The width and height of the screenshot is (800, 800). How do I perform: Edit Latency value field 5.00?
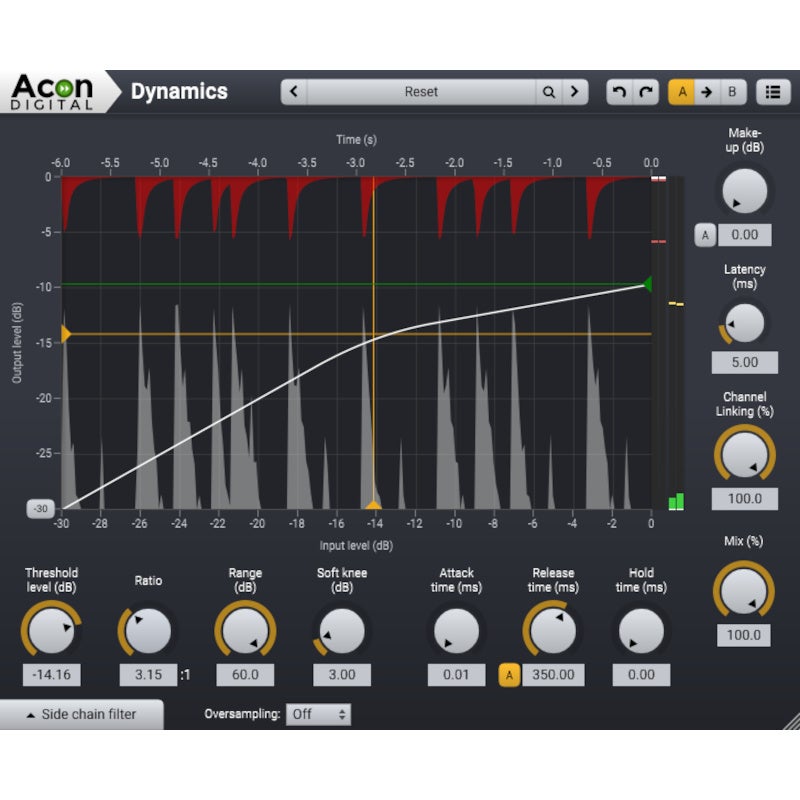pos(744,362)
